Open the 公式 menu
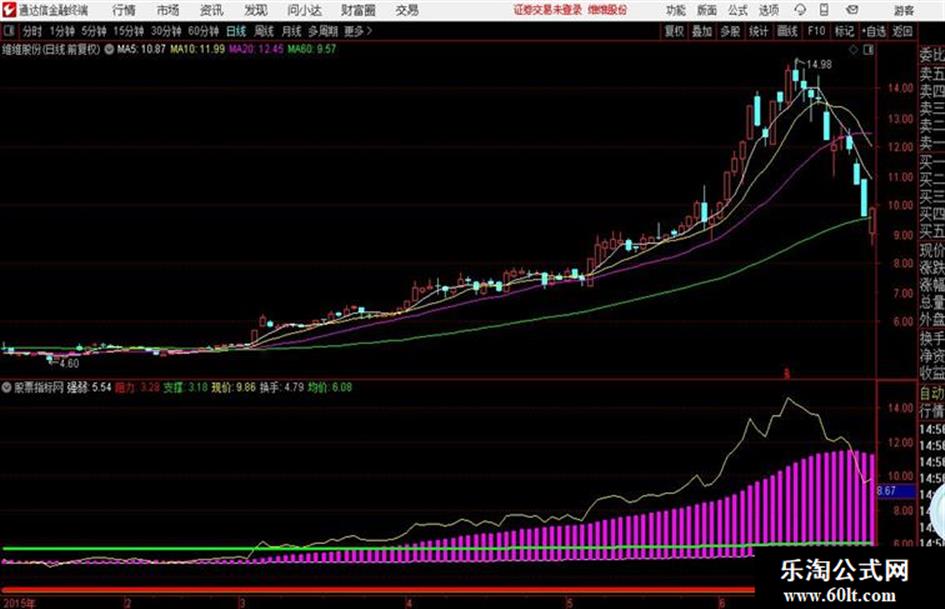Screen dimensions: 945x609 (x=738, y=10)
